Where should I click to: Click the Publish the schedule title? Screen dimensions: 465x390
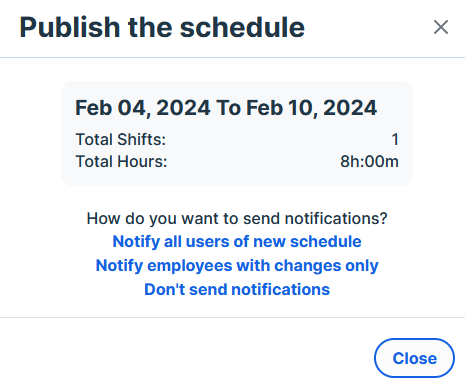pyautogui.click(x=162, y=27)
